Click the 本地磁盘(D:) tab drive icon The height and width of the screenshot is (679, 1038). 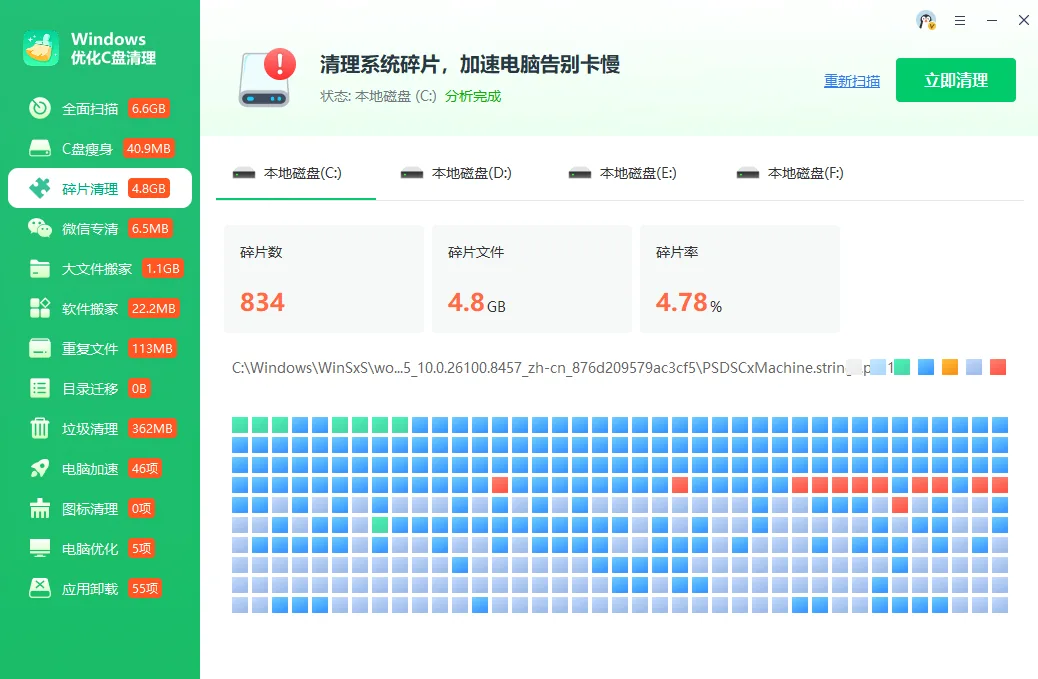pos(412,174)
